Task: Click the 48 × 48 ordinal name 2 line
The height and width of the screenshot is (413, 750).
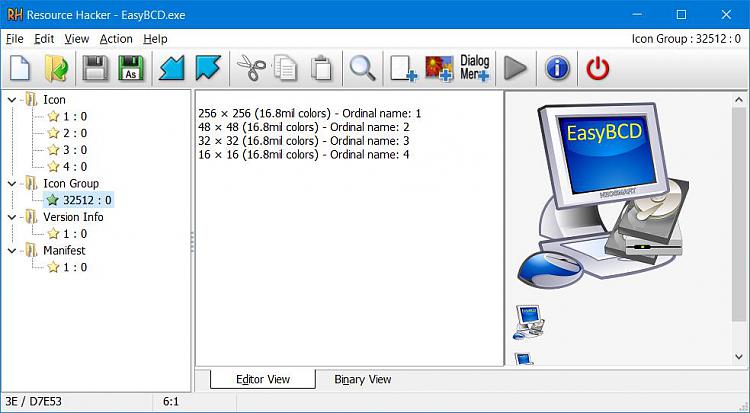Action: click(304, 127)
